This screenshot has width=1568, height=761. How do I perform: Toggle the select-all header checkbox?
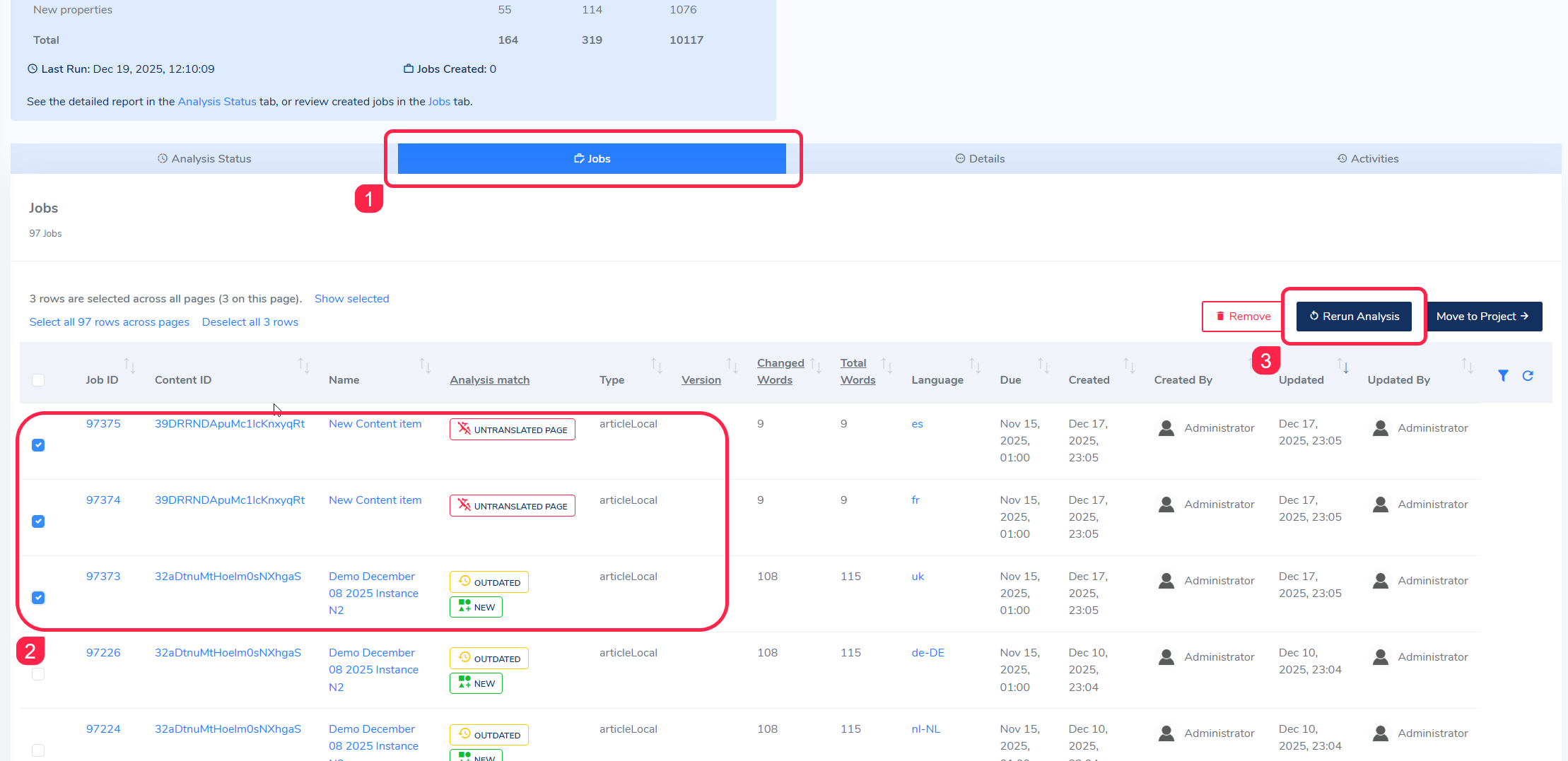pos(38,380)
